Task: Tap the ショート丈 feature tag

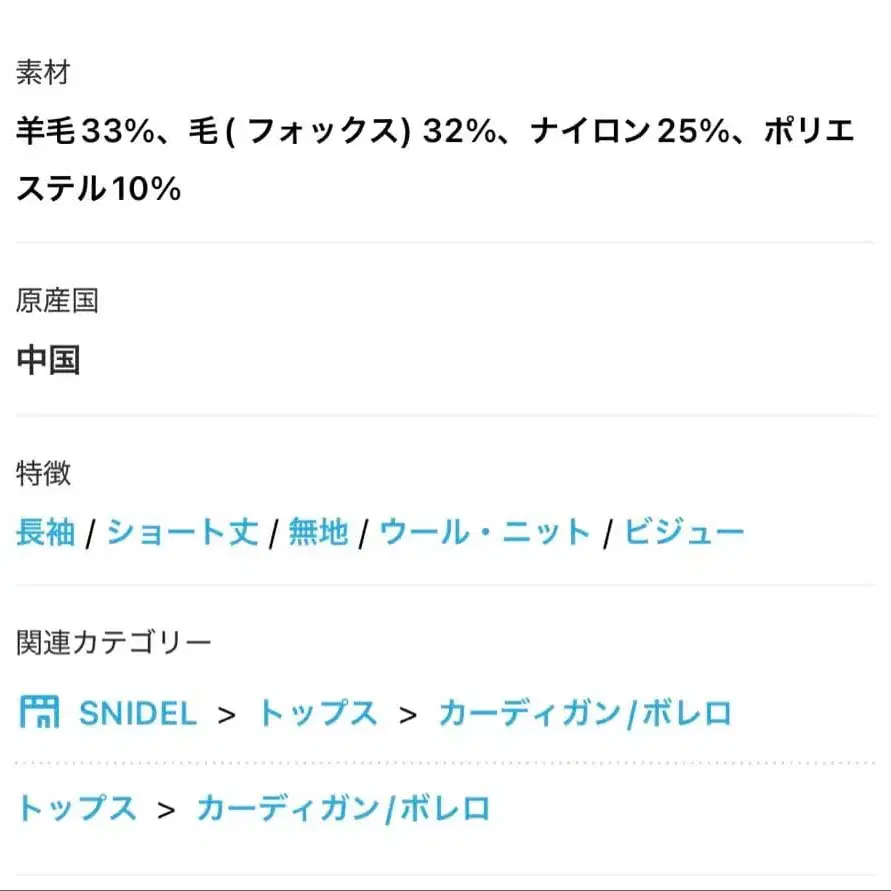Action: 182,532
